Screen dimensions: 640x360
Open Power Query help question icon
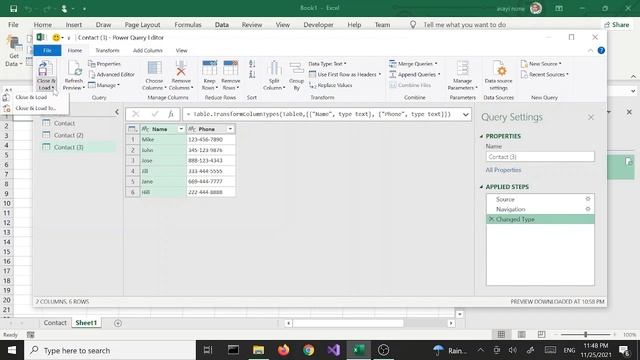601,51
